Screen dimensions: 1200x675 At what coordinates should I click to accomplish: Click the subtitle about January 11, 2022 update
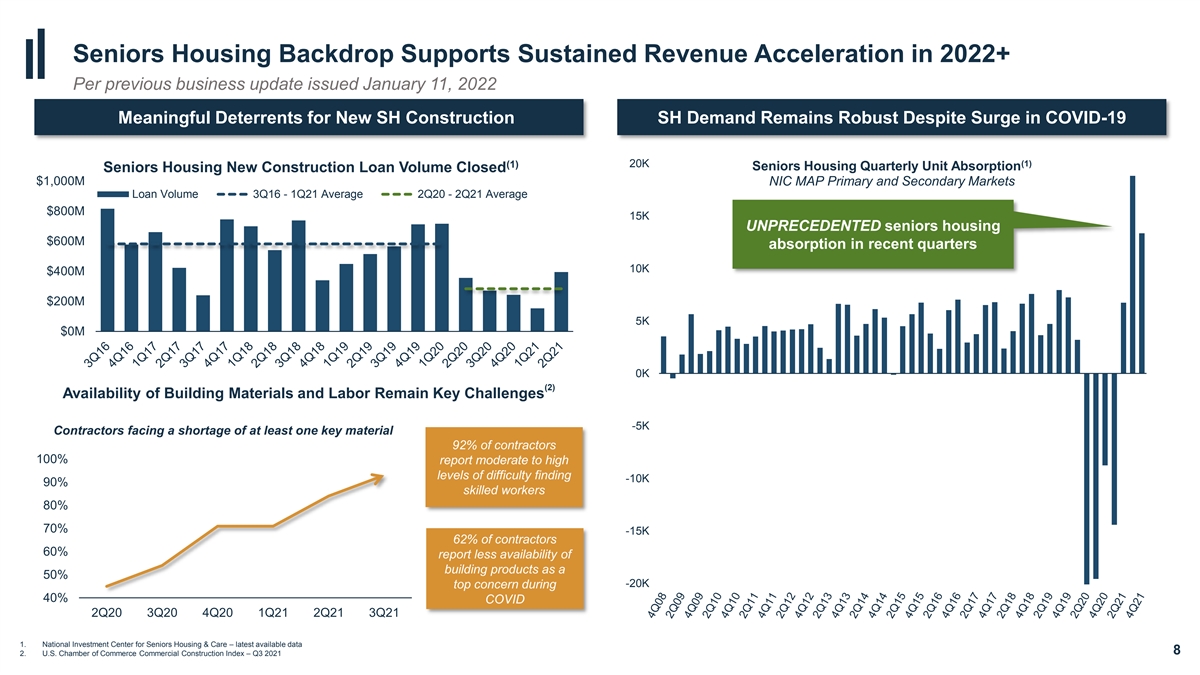pos(286,82)
